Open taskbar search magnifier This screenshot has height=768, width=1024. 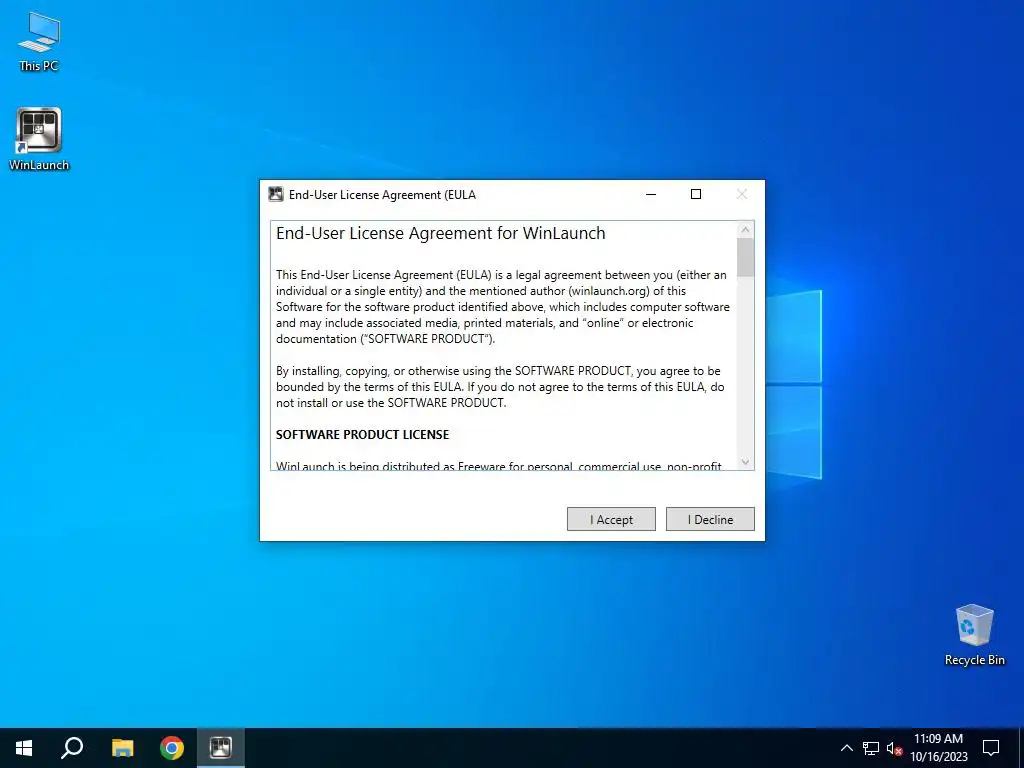72,748
